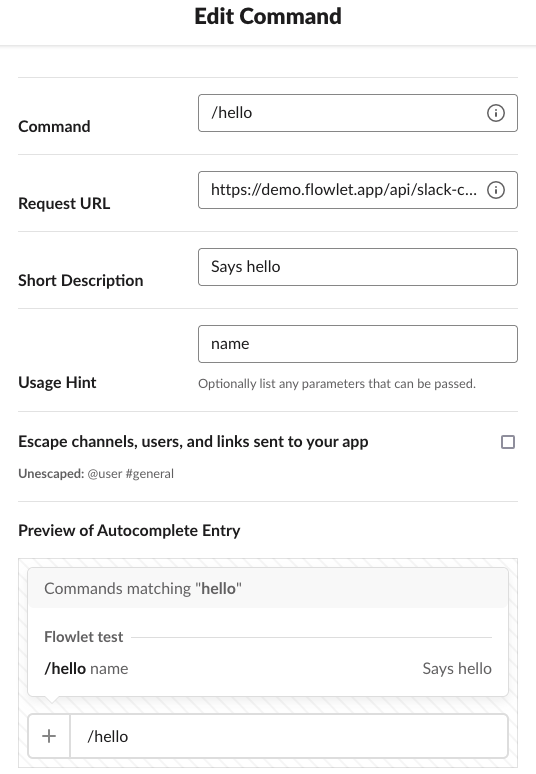Click the info icon in Command field
The height and width of the screenshot is (774, 536).
point(496,113)
